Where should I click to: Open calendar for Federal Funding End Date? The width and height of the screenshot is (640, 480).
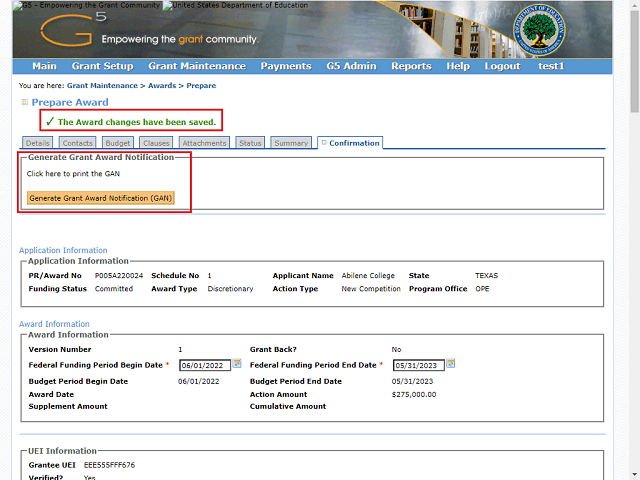[x=451, y=364]
